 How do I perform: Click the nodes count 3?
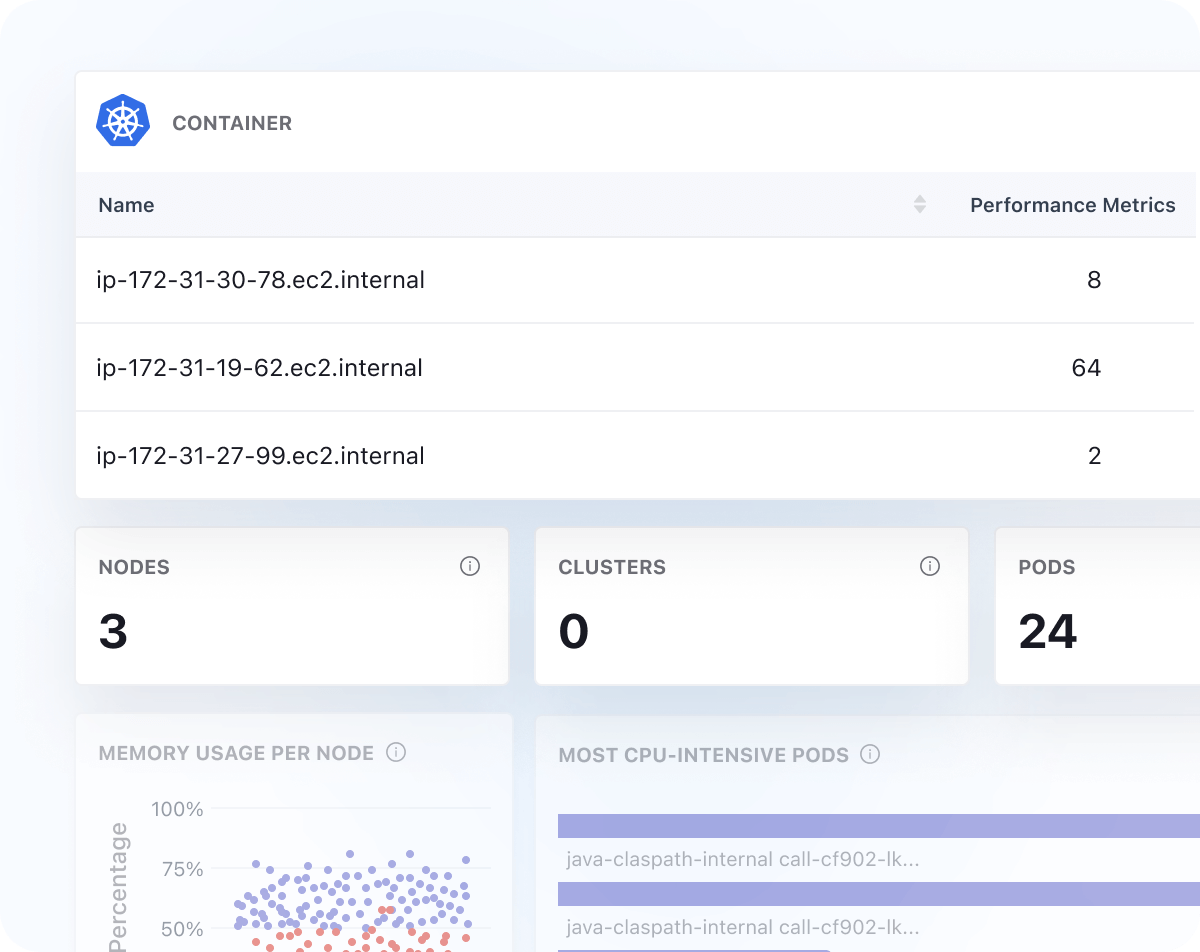pos(113,631)
